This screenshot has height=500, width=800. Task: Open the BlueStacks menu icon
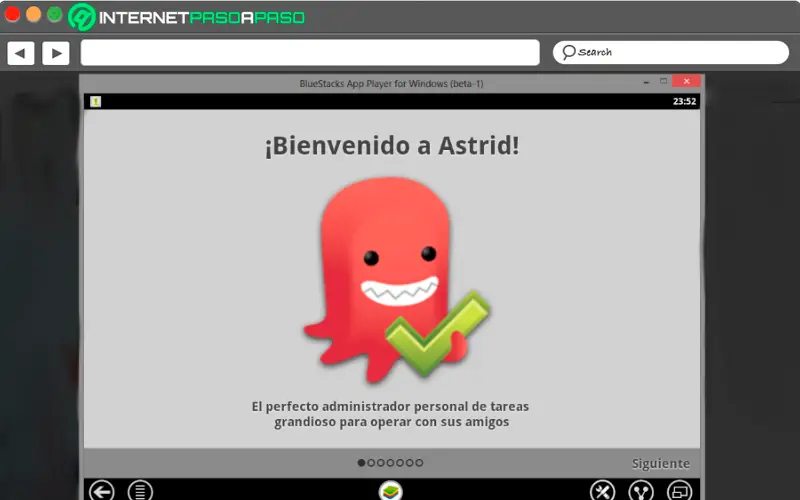[x=140, y=491]
